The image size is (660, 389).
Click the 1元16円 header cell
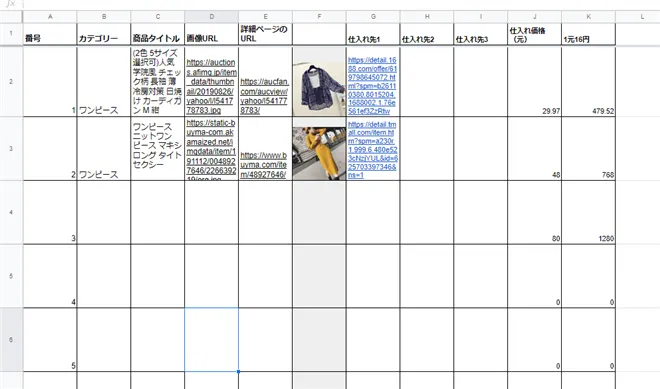pyautogui.click(x=588, y=34)
